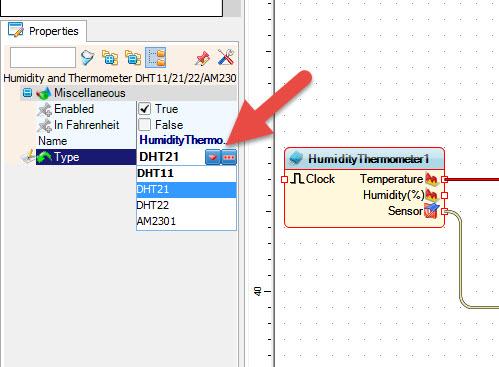Screen dimensions: 499x367
Task: Click the Temperature output pin square
Action: click(x=444, y=179)
